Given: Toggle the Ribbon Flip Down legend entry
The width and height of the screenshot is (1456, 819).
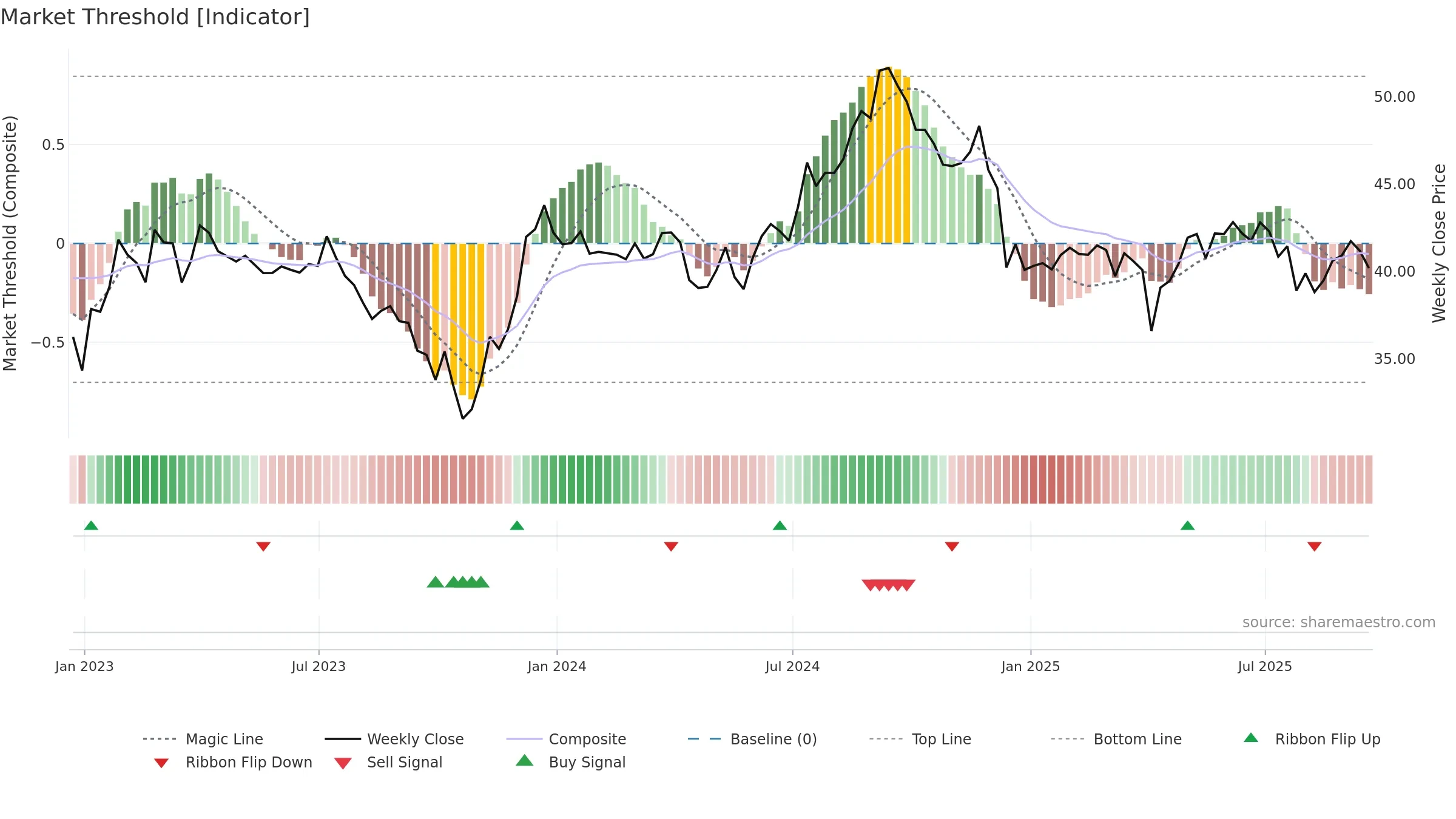Looking at the screenshot, I should click(x=232, y=762).
